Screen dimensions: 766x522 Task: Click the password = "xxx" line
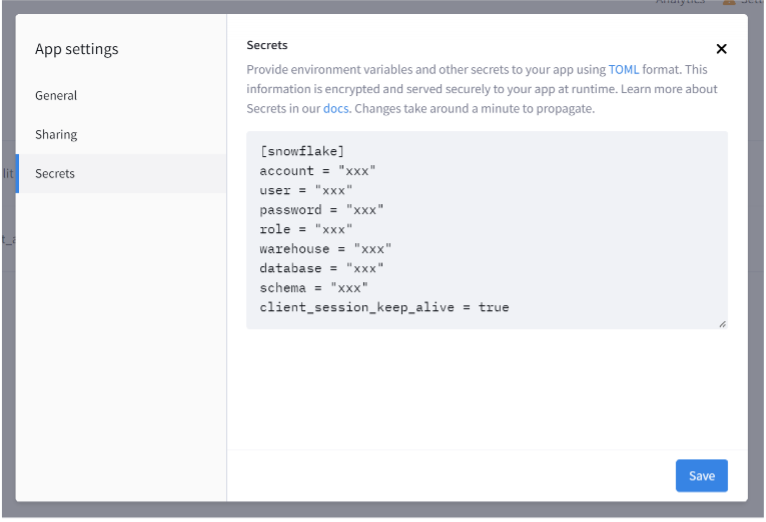tap(321, 210)
